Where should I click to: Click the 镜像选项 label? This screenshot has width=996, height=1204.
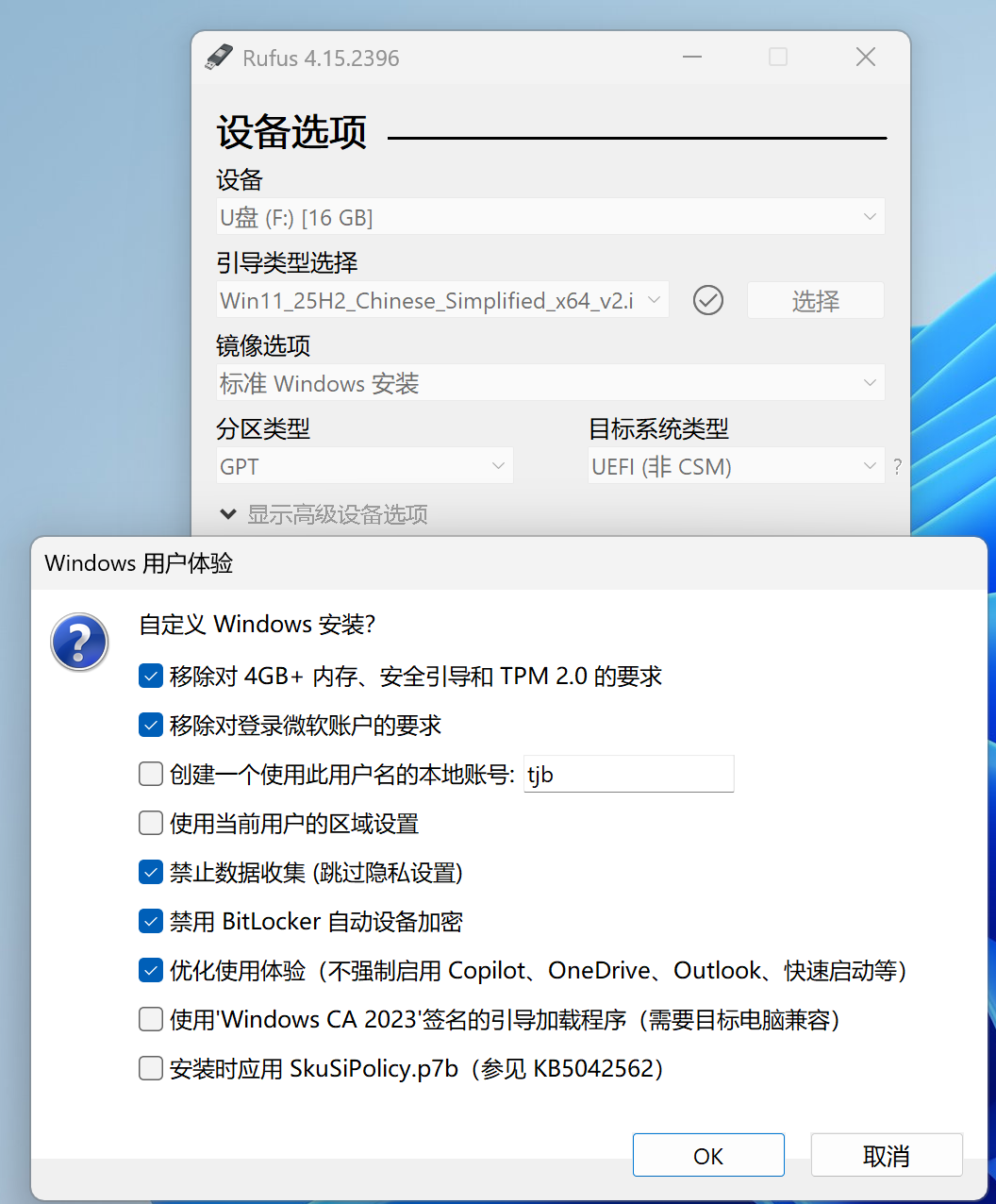pos(264,345)
